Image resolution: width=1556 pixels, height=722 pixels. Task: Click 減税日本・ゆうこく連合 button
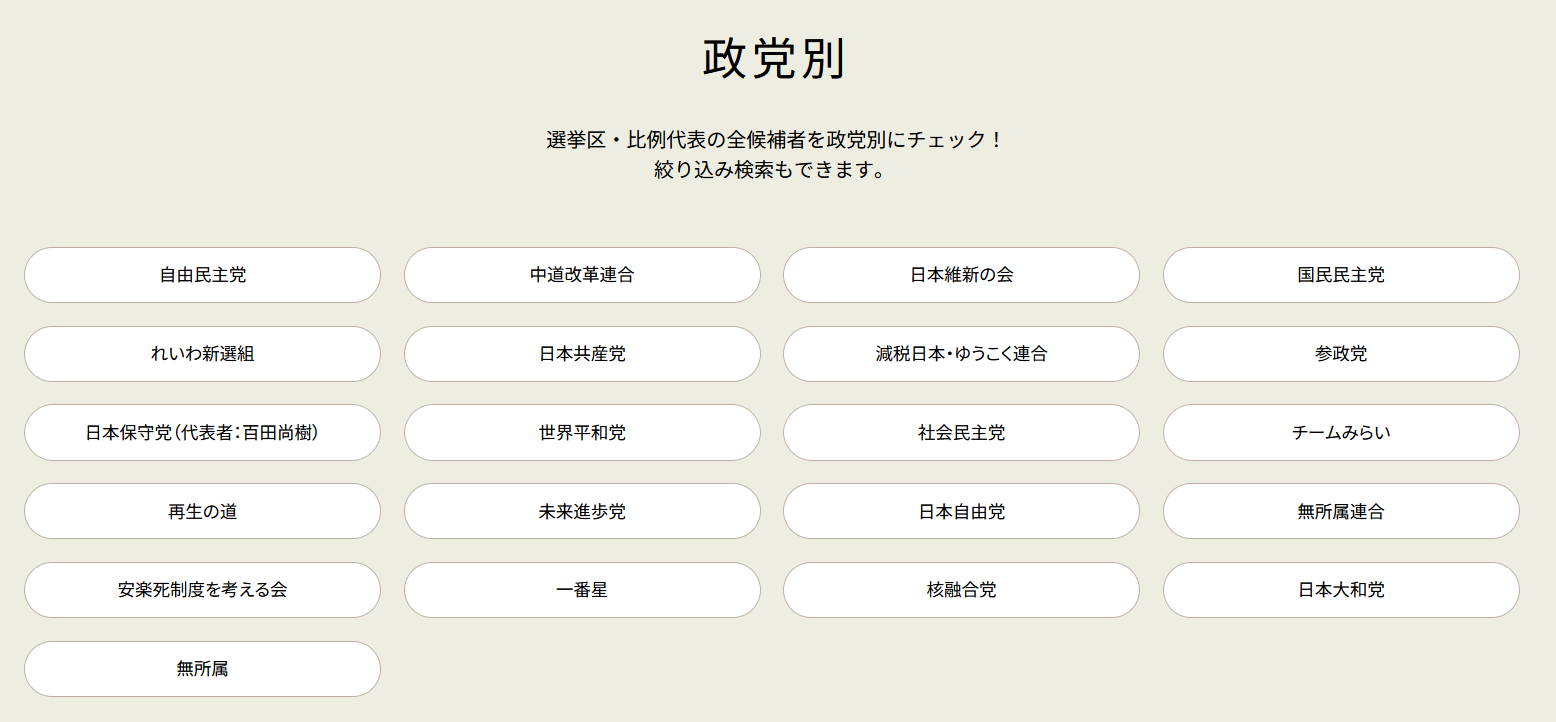click(x=961, y=354)
